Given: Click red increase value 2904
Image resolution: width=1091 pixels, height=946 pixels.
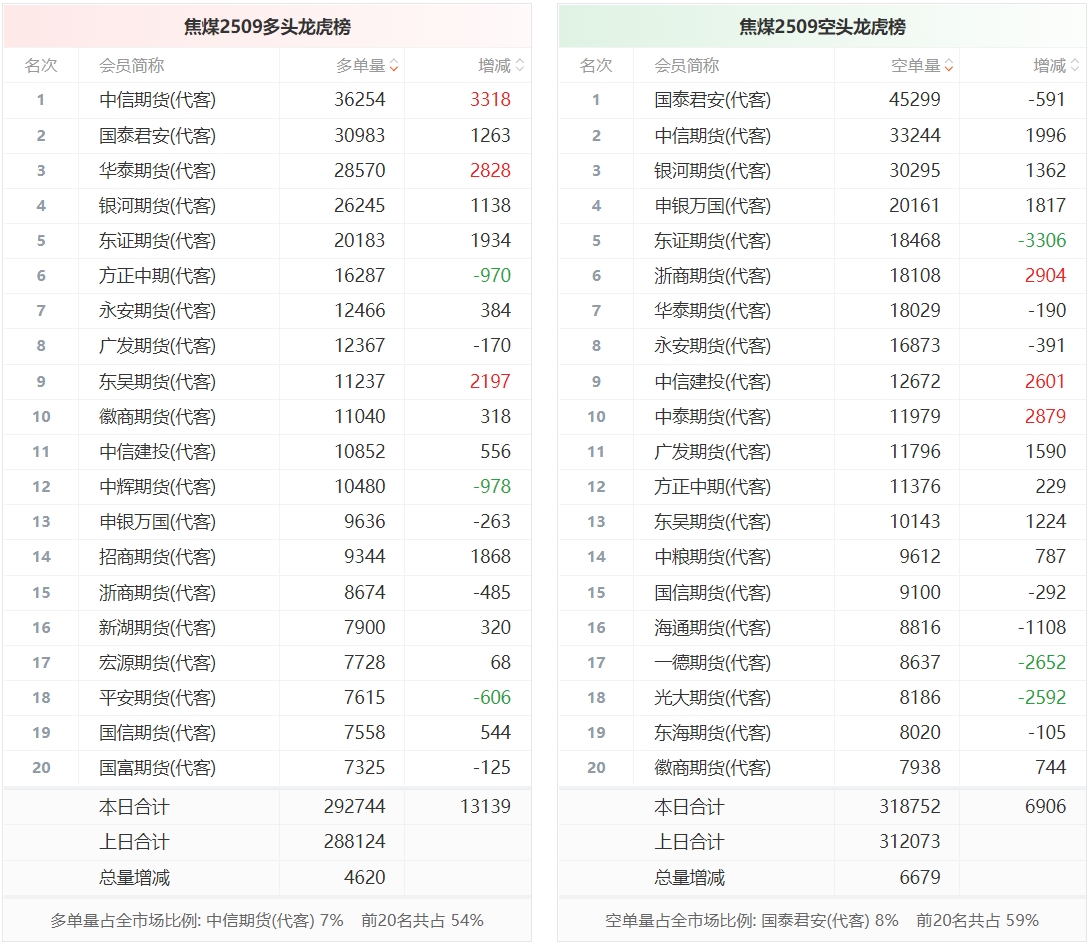Looking at the screenshot, I should (x=1046, y=275).
